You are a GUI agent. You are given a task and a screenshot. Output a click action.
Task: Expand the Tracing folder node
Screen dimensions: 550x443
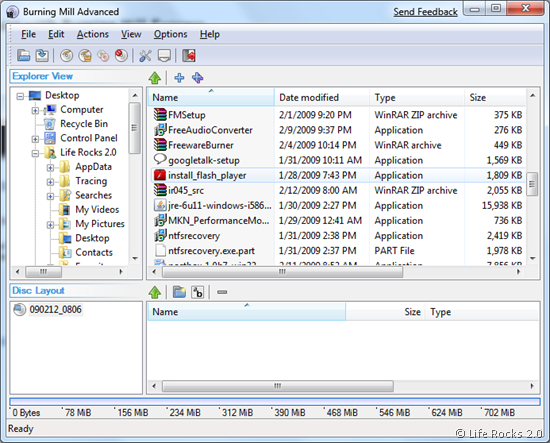tap(50, 182)
